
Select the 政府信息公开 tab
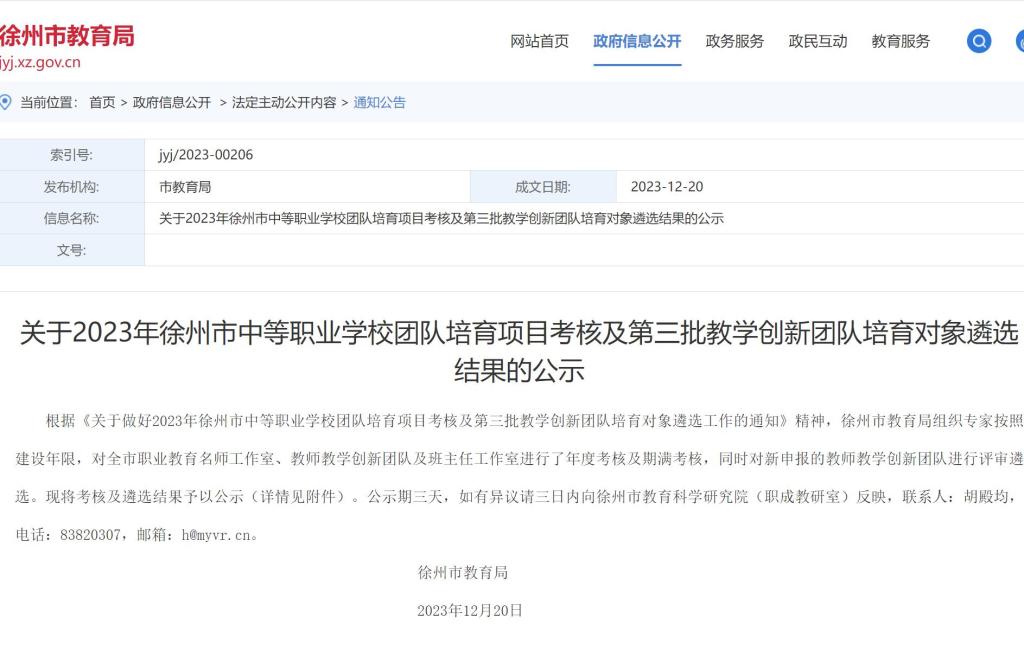point(637,41)
